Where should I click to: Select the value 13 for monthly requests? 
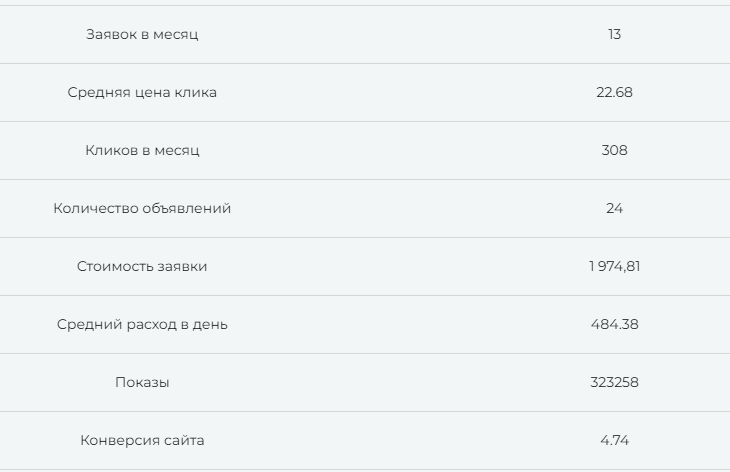[614, 34]
